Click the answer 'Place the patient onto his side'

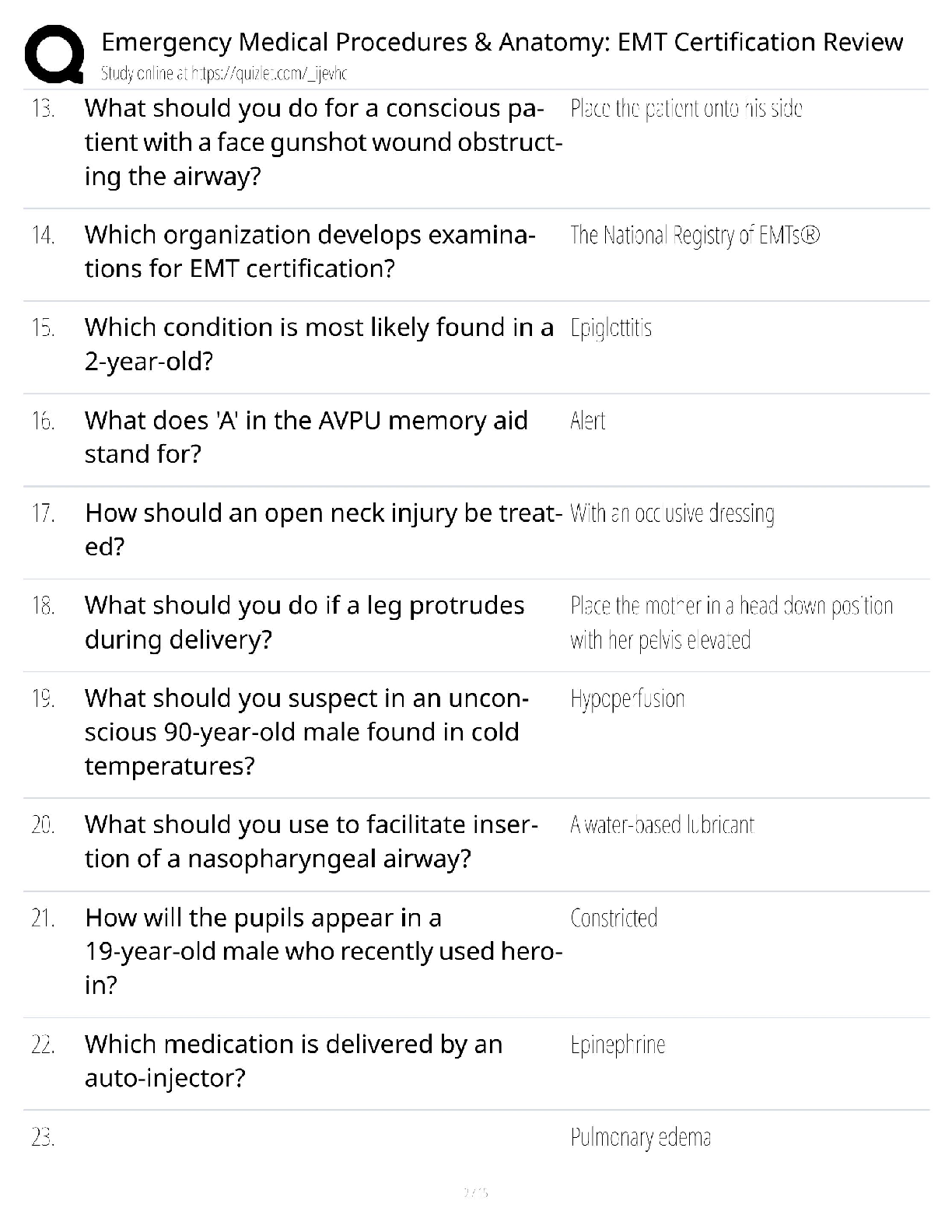[x=685, y=109]
